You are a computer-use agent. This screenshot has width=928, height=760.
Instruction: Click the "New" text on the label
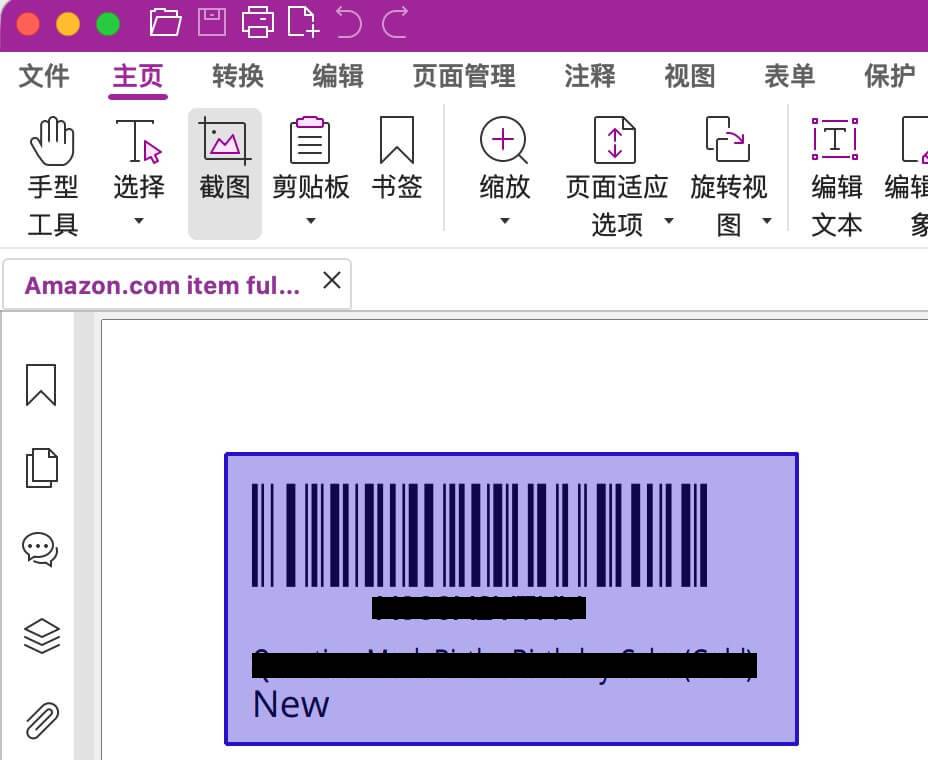(291, 704)
